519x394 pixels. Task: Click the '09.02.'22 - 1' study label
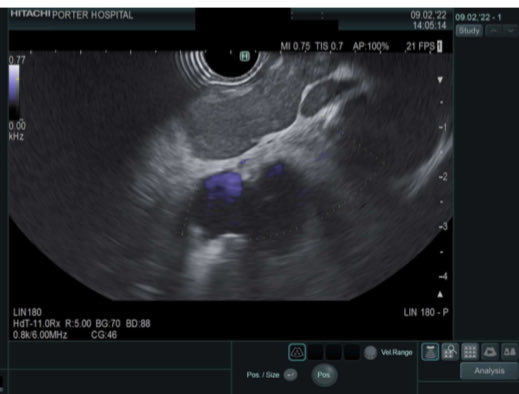(478, 17)
